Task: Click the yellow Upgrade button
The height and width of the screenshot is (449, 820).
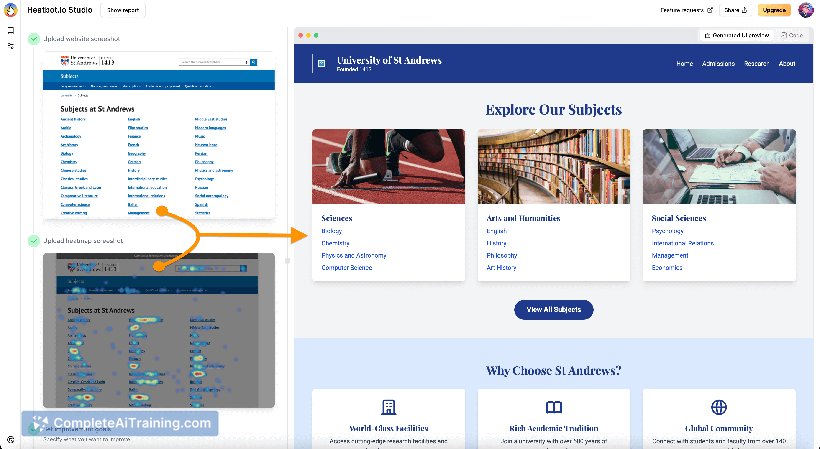Action: [774, 10]
